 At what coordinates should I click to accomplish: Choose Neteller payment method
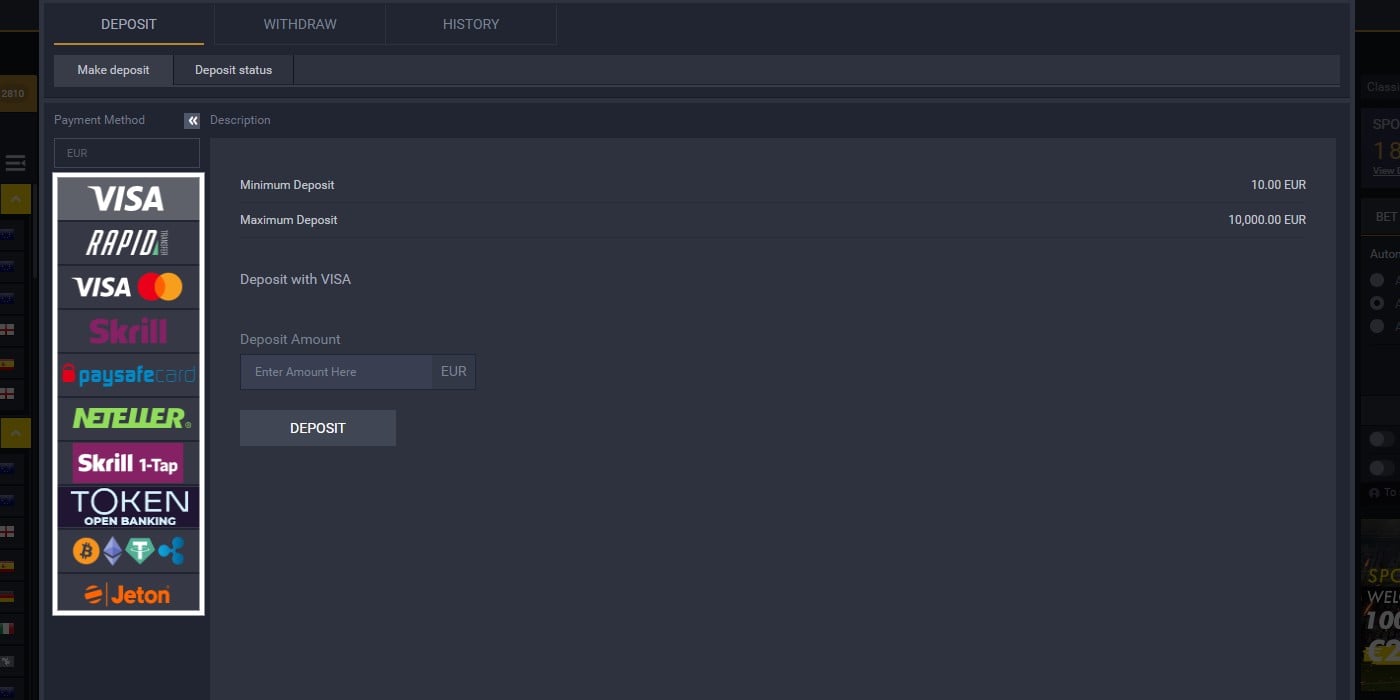point(128,419)
